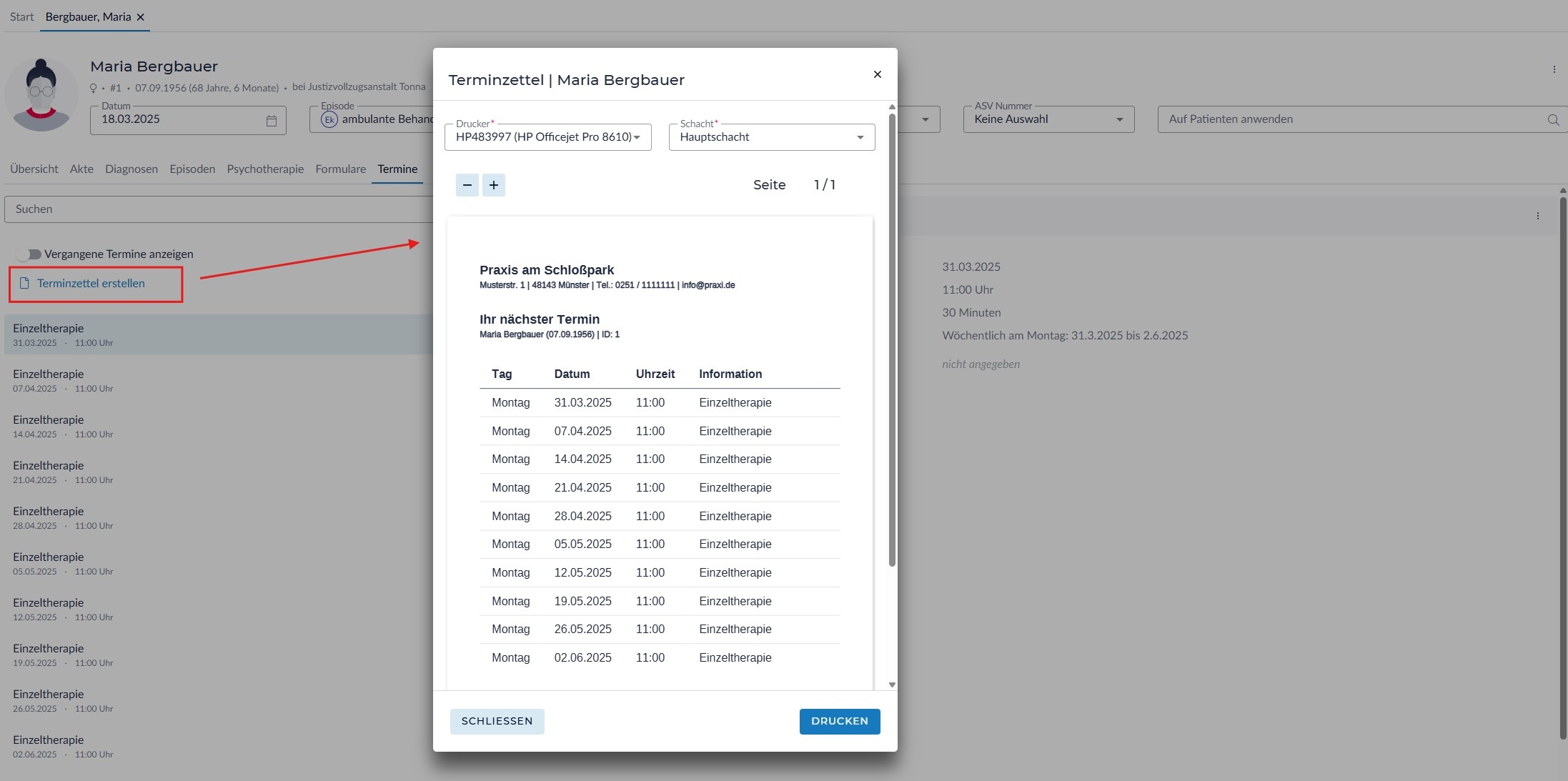The height and width of the screenshot is (781, 1568).
Task: Click document icon beside Terminzettel erstellen
Action: pyautogui.click(x=24, y=284)
